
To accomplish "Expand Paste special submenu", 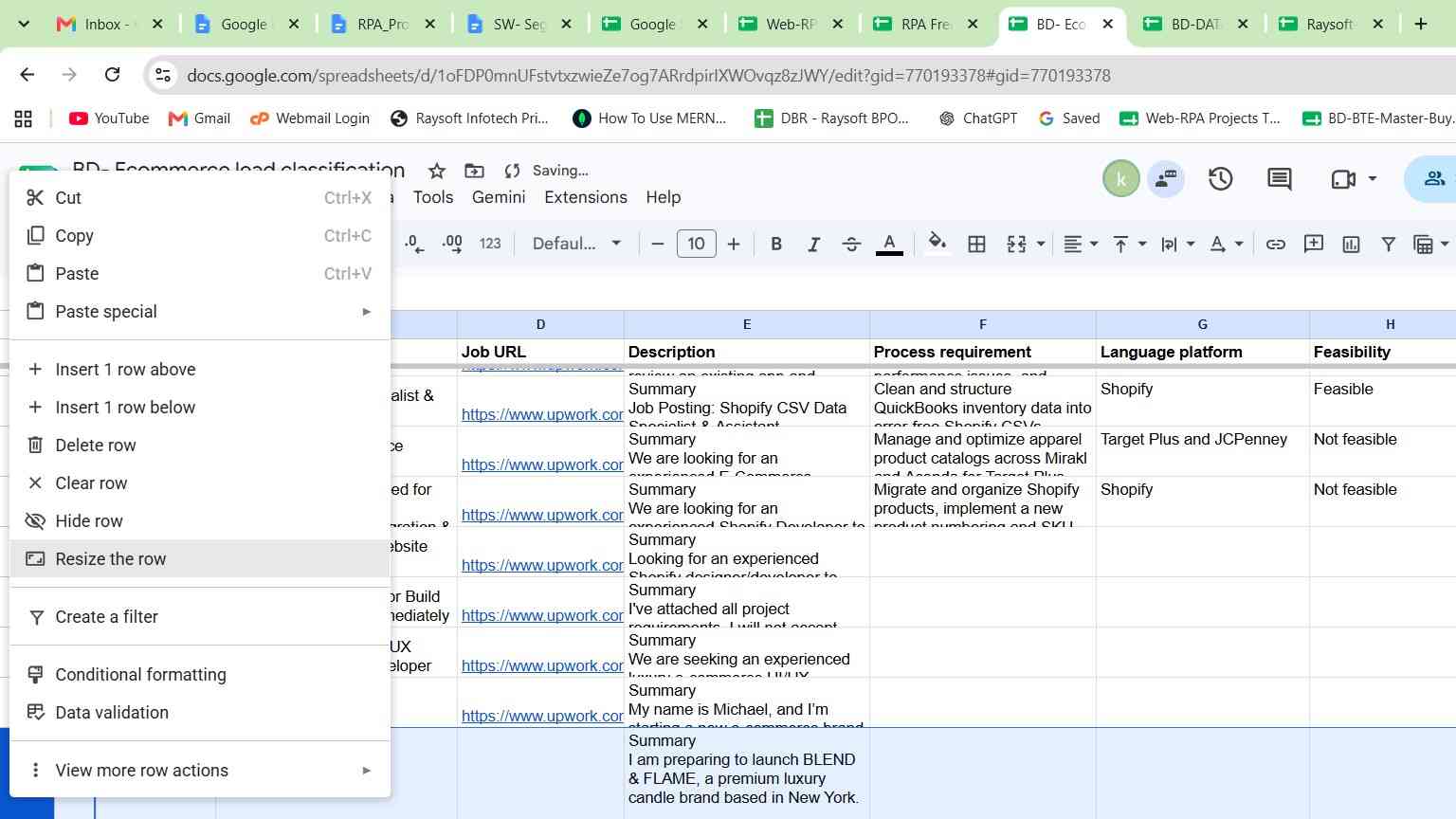I will [x=200, y=311].
